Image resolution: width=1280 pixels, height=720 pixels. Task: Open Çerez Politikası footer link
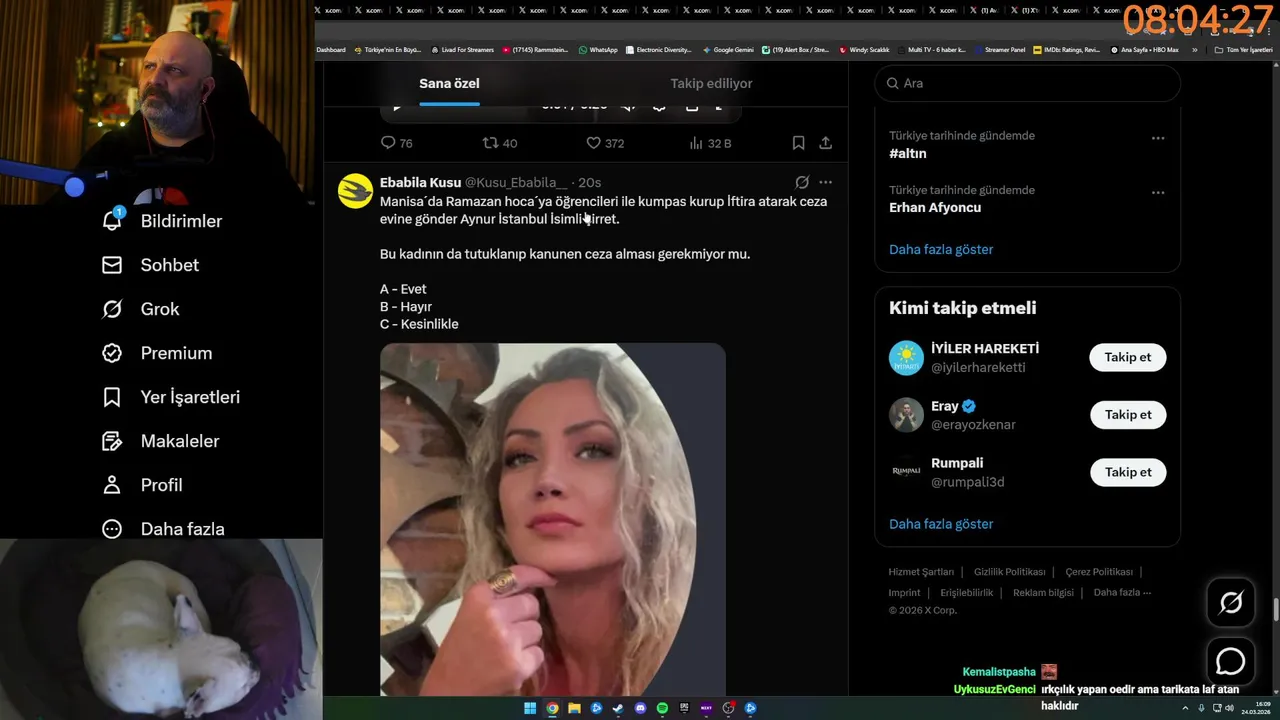[x=1099, y=572]
